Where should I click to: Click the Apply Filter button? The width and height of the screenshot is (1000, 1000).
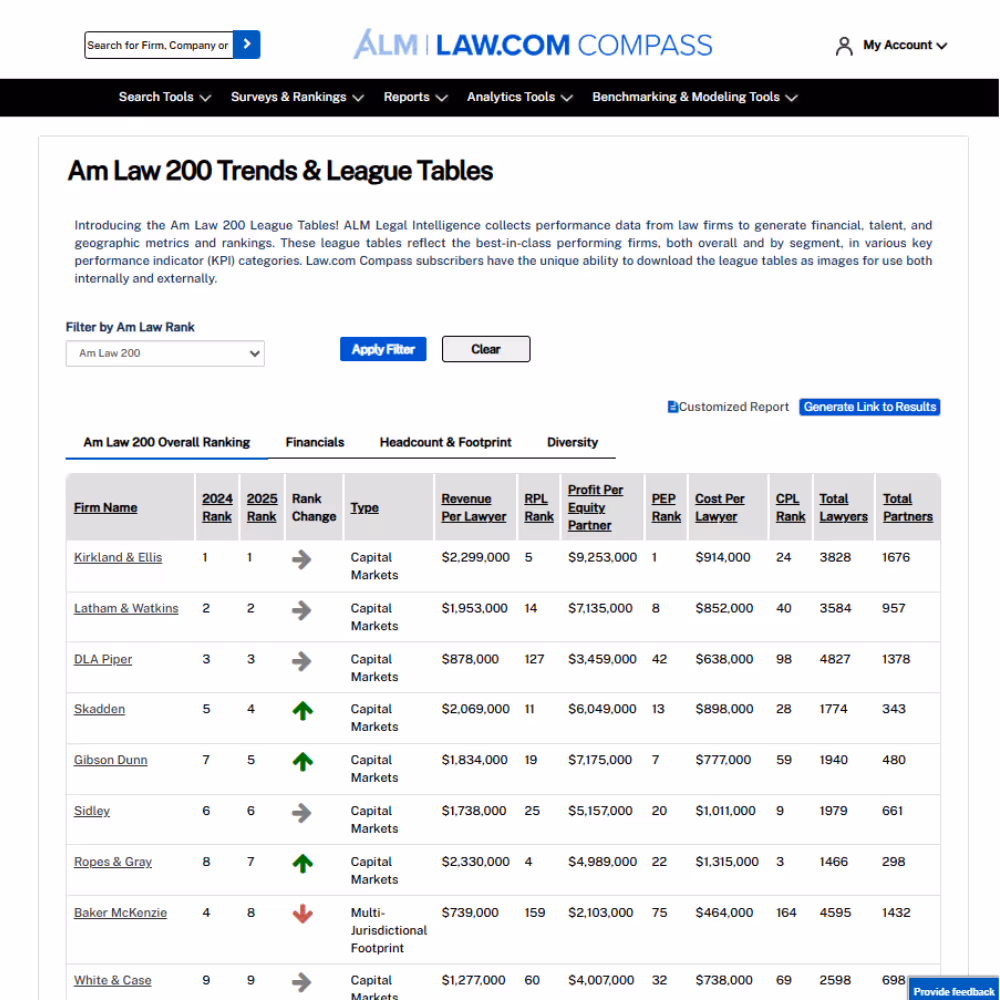point(382,348)
